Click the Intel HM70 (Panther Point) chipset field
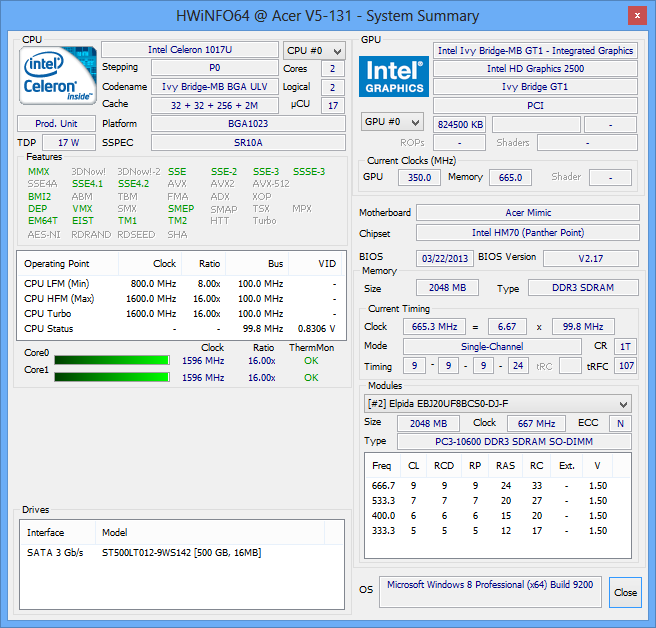The image size is (656, 628). pos(528,233)
